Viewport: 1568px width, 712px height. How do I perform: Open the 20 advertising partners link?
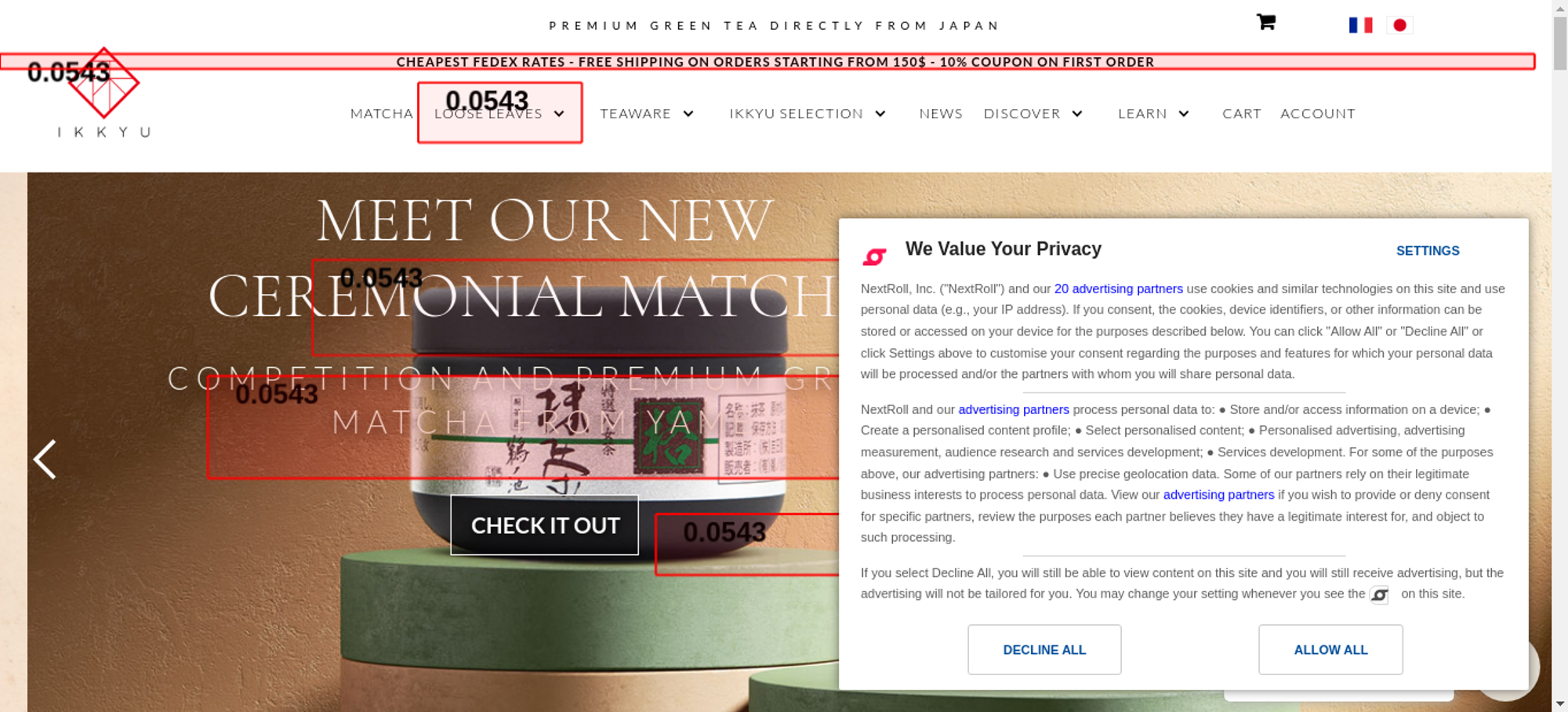click(x=1118, y=289)
